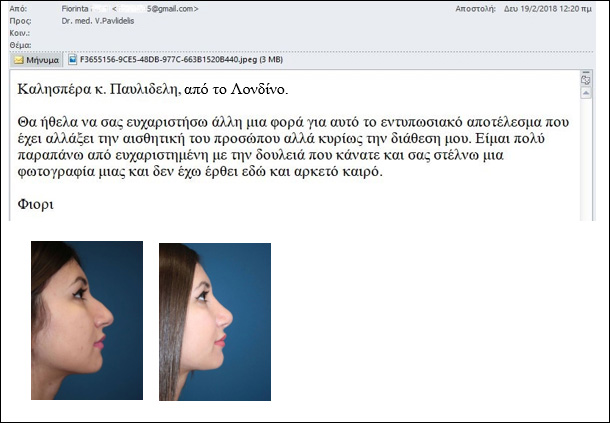Open the right profile photo thumbnail
The width and height of the screenshot is (610, 423).
point(215,322)
